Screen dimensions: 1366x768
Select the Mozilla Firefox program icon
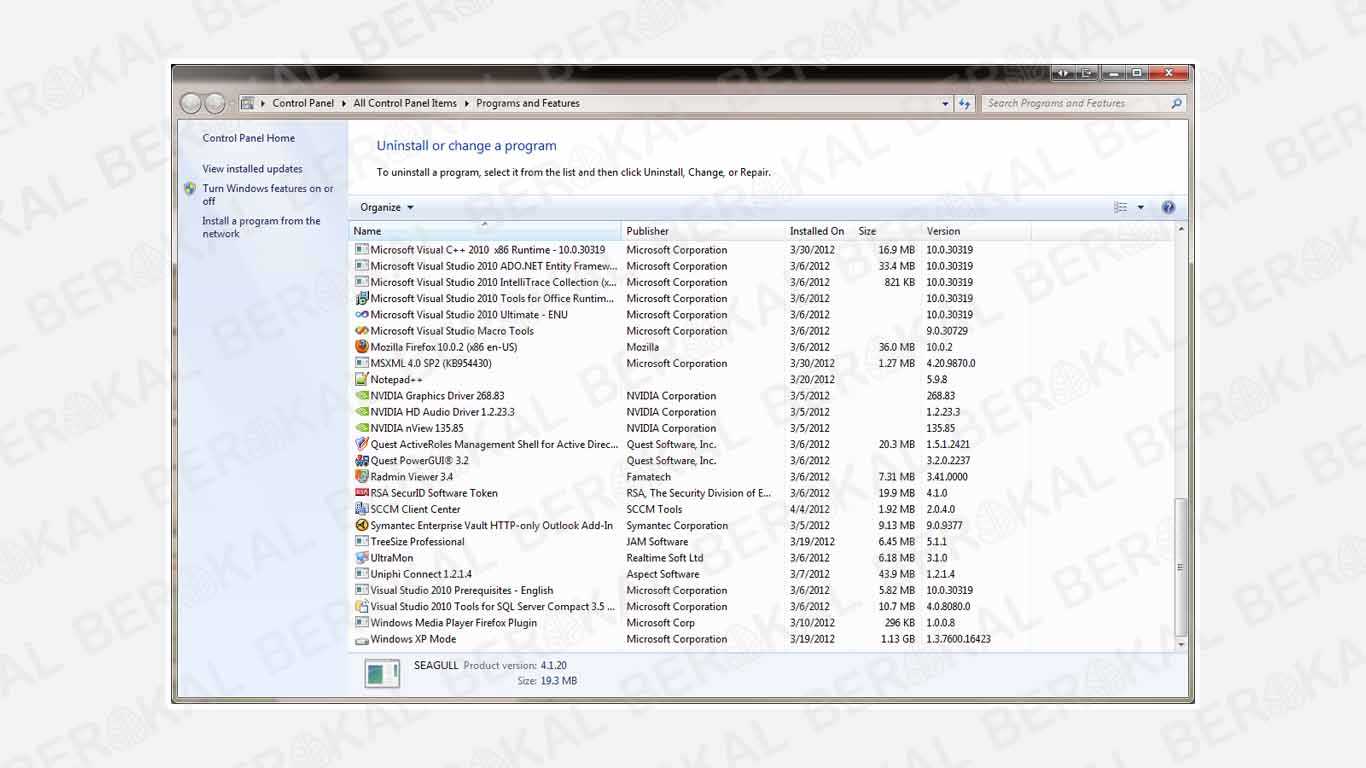[362, 347]
